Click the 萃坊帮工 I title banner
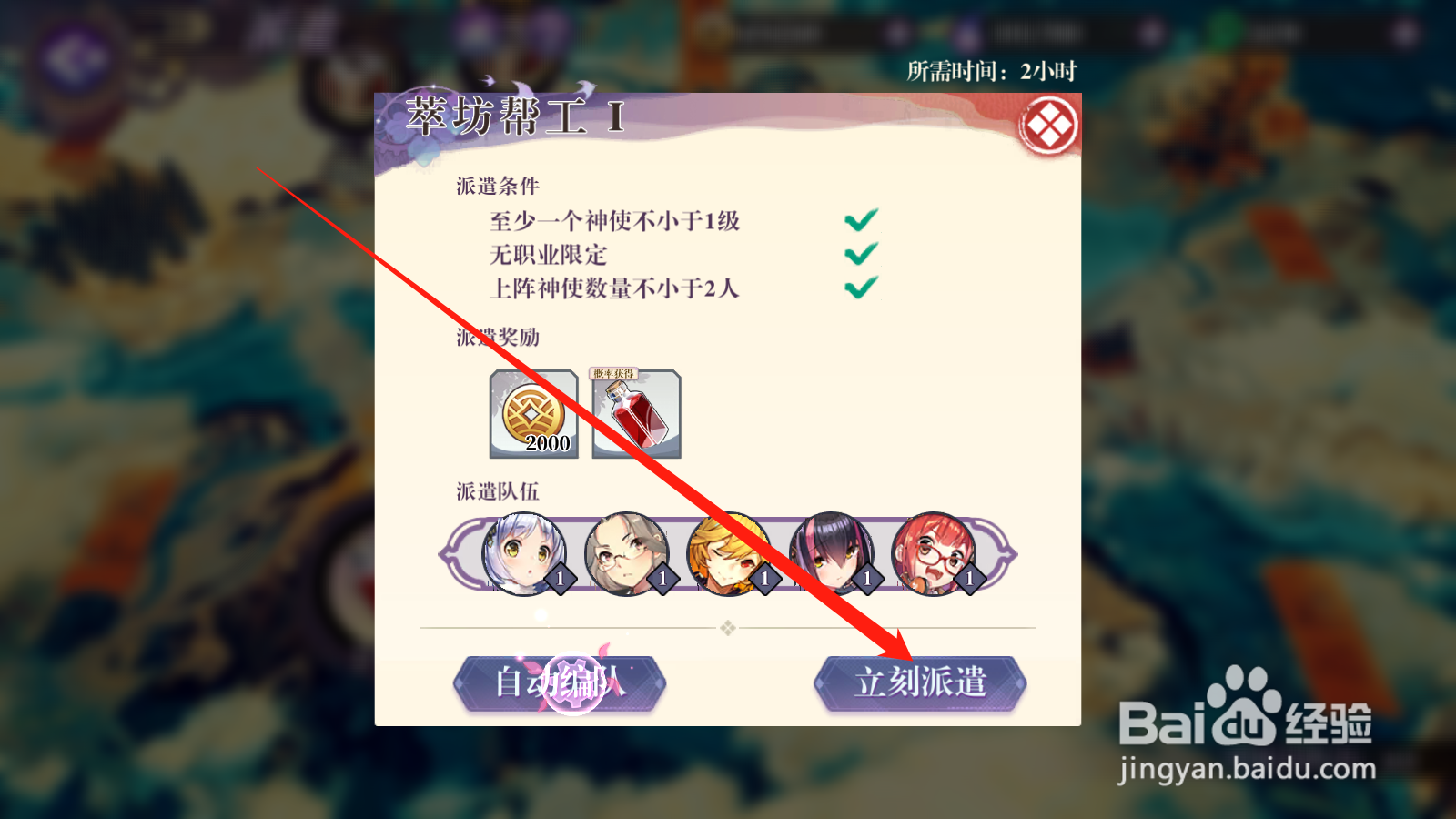 [515, 117]
